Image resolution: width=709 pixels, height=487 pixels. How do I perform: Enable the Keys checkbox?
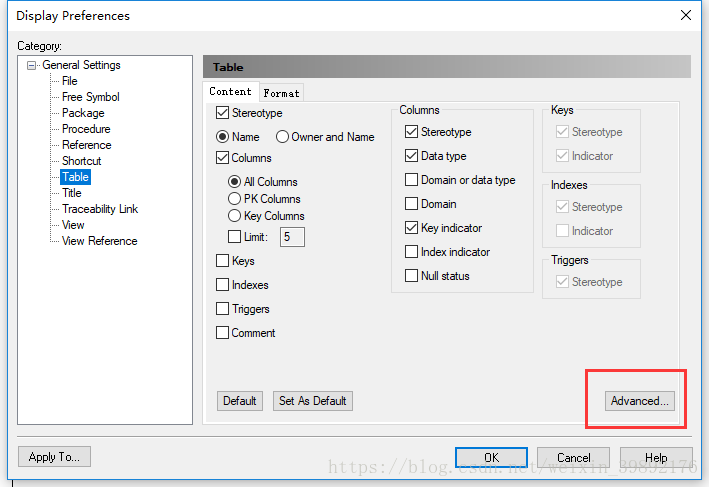click(222, 260)
